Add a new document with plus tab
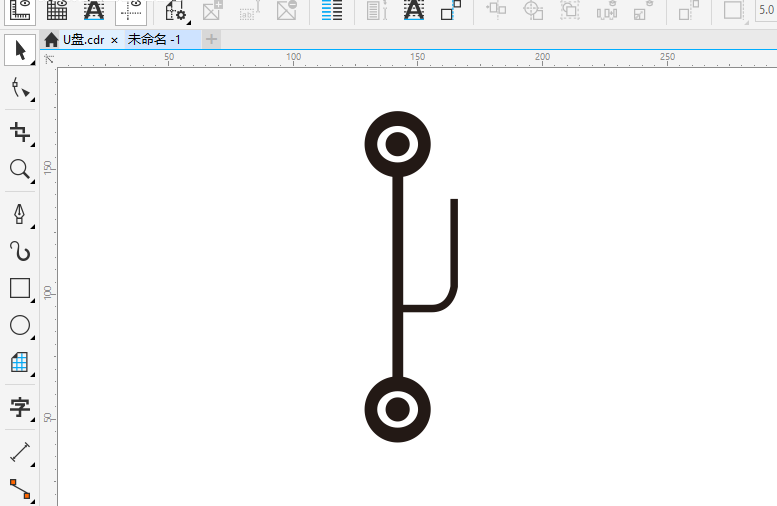The image size is (777, 506). click(212, 40)
